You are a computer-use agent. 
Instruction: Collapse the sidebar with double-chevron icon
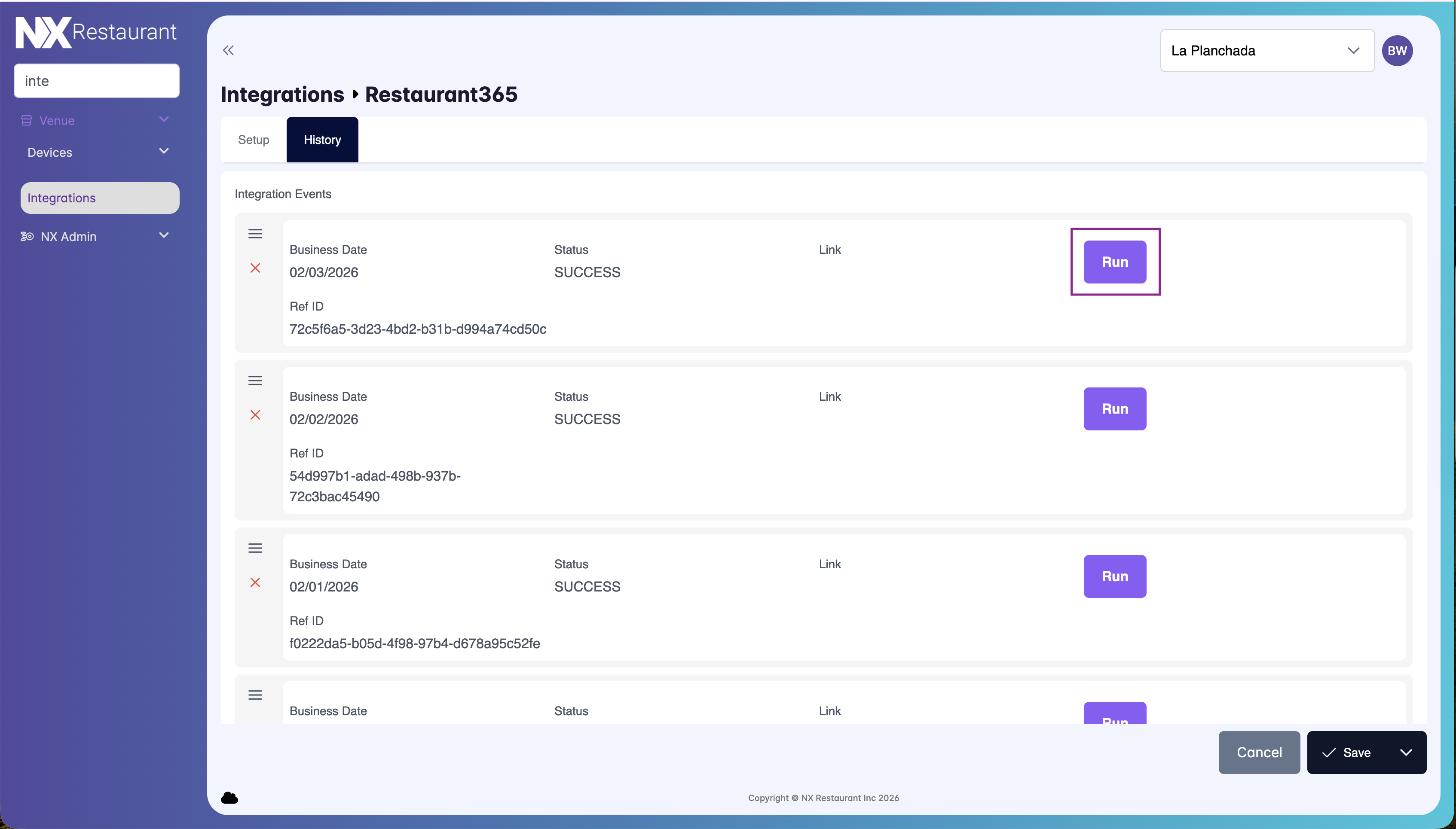point(229,51)
